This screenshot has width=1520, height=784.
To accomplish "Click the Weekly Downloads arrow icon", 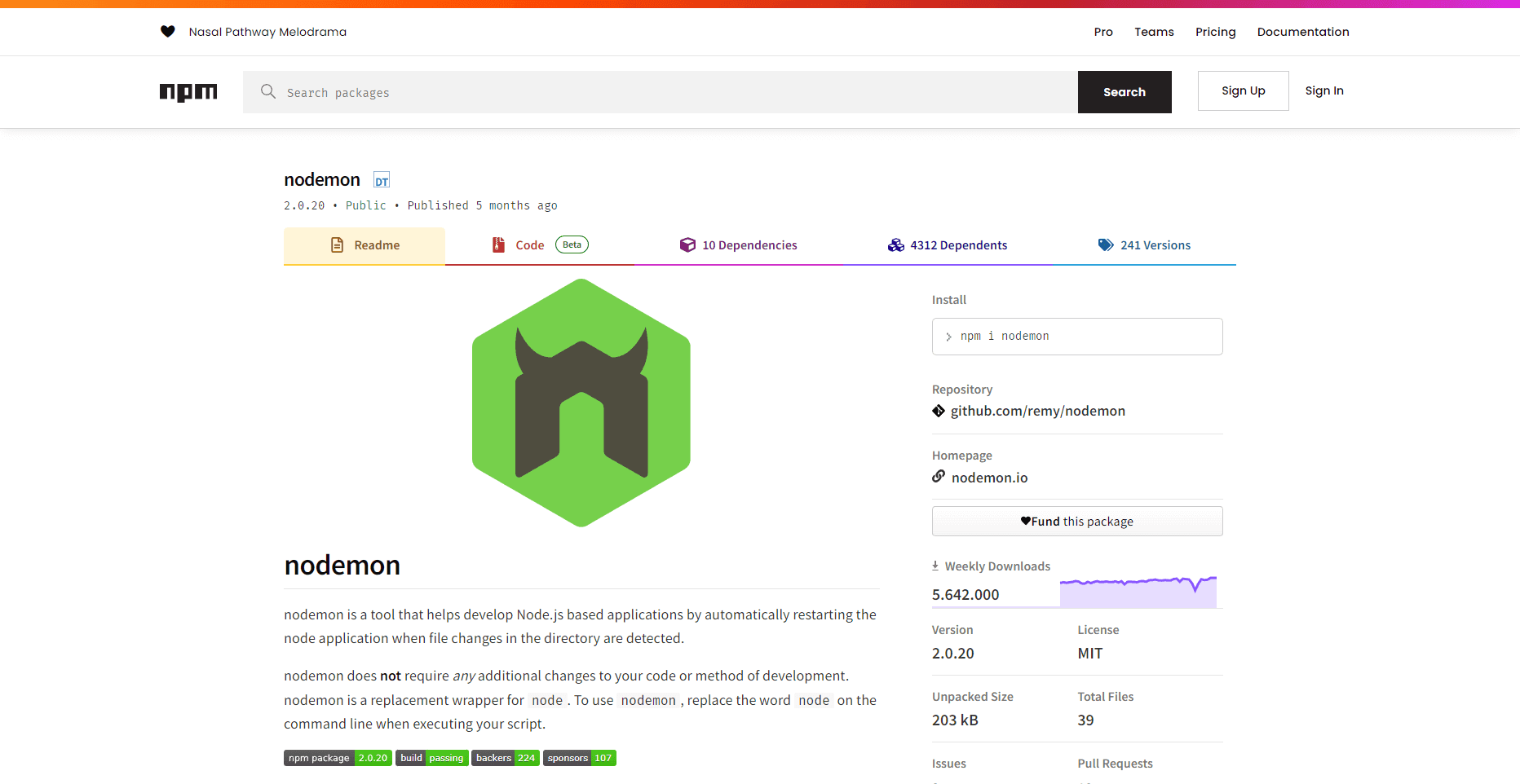I will tap(935, 566).
